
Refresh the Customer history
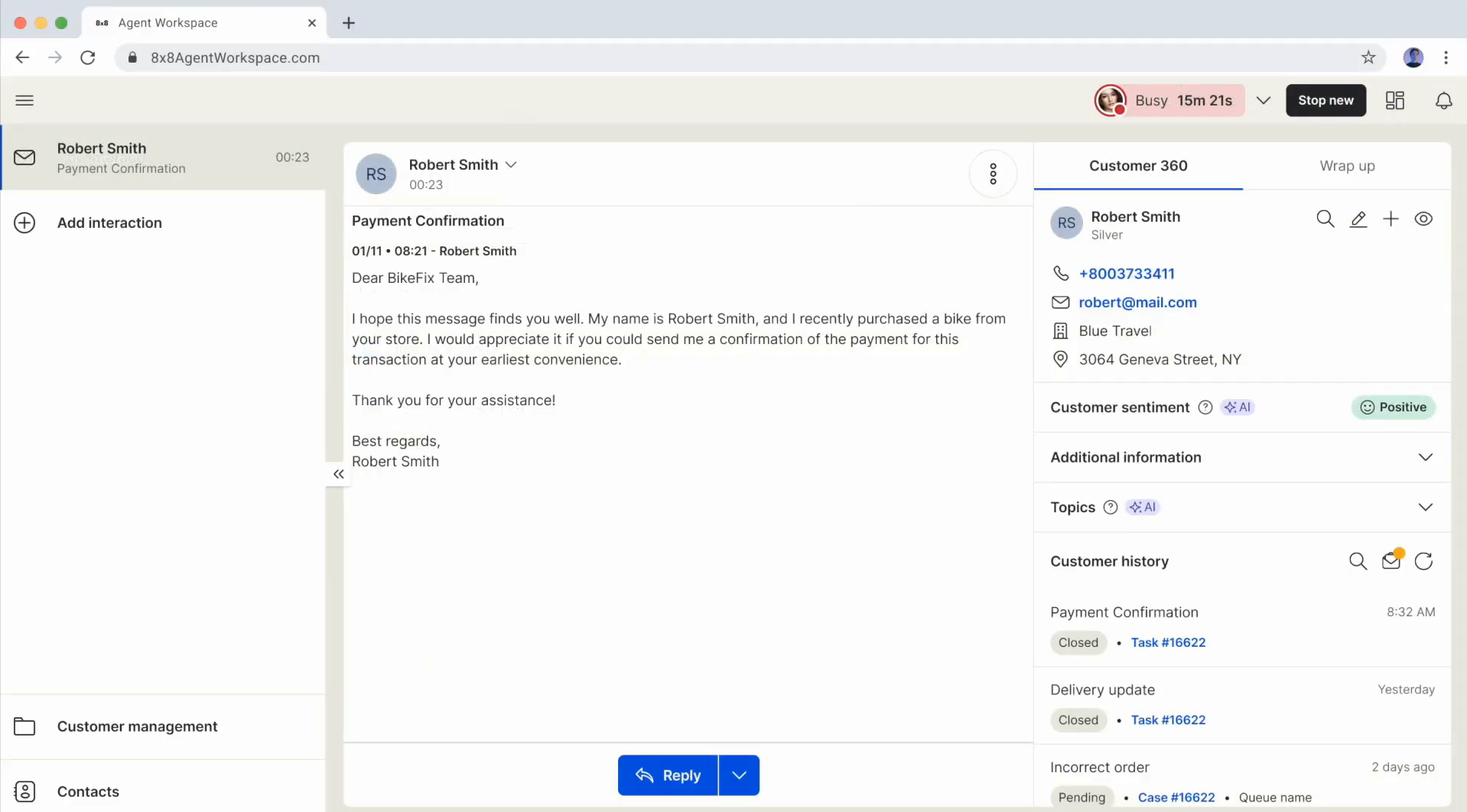click(1424, 560)
